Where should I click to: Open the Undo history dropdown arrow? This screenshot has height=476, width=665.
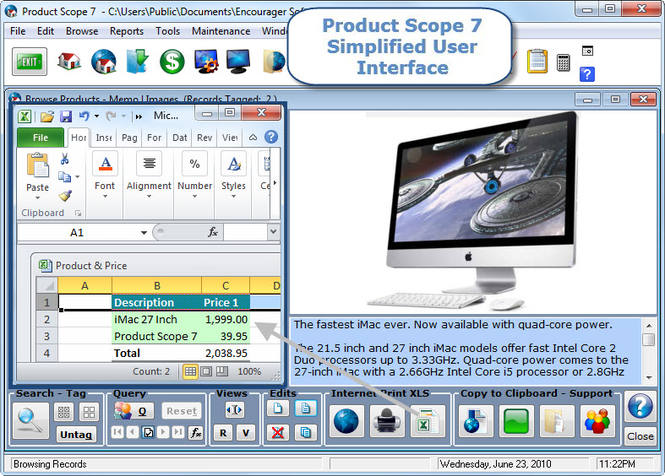[x=97, y=116]
